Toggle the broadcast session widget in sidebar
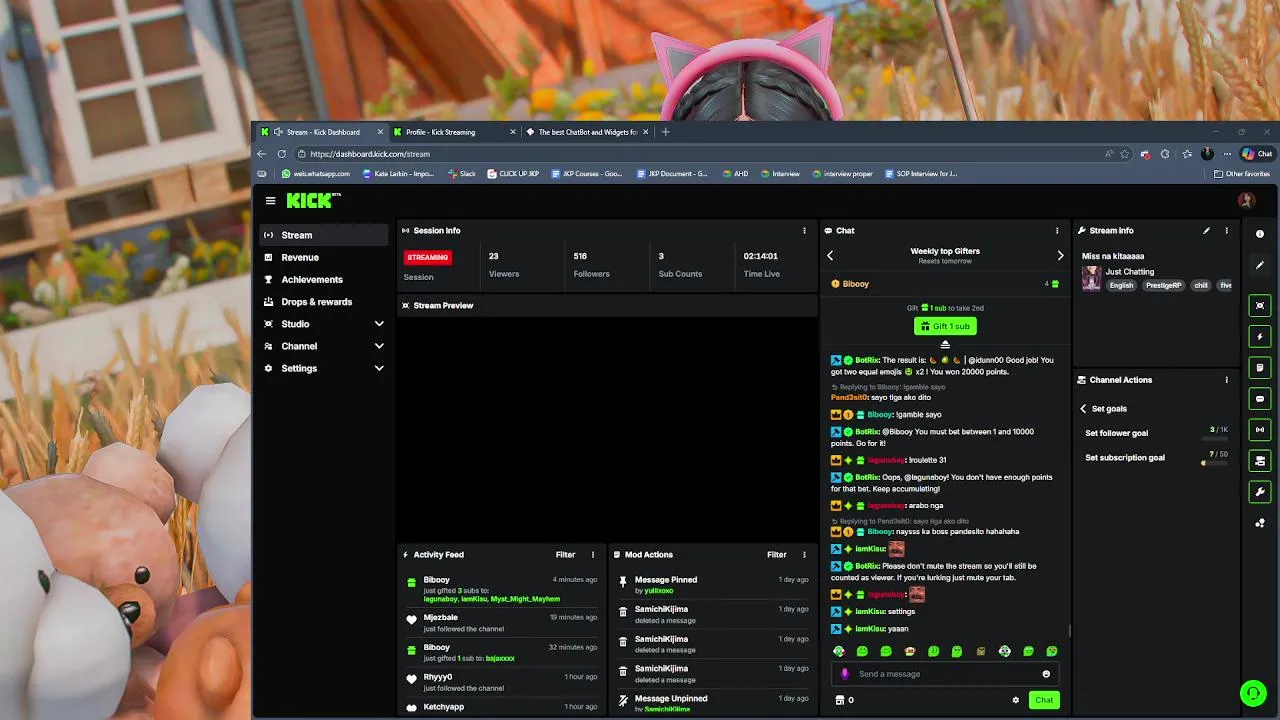The height and width of the screenshot is (720, 1280). (x=1260, y=430)
